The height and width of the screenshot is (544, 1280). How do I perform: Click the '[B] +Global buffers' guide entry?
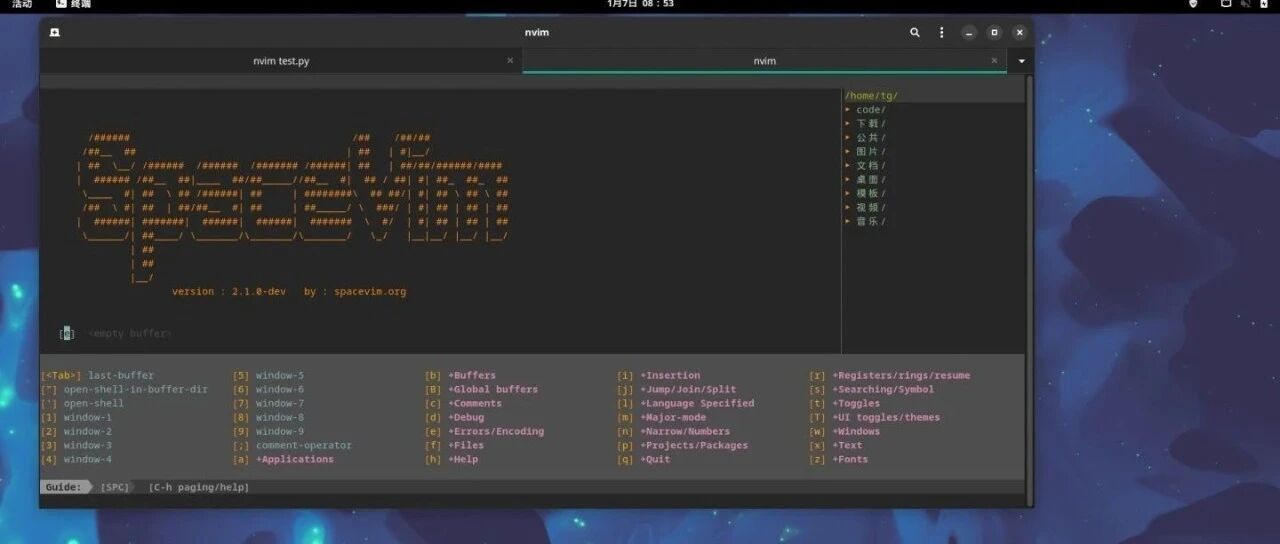(482, 390)
